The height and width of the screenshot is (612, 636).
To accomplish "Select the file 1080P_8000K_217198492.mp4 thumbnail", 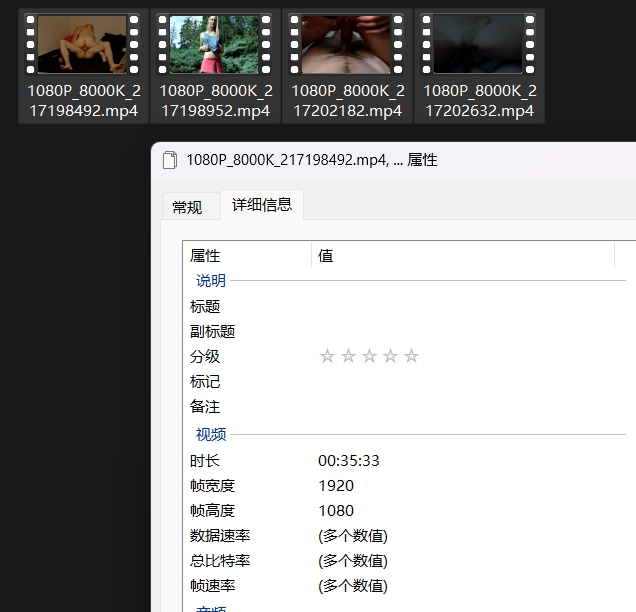I will pyautogui.click(x=82, y=44).
